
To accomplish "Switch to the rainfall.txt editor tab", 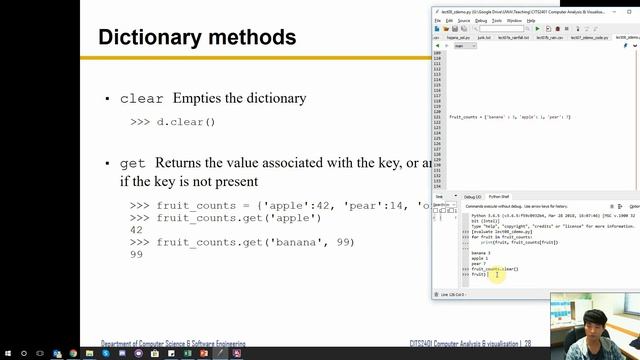I will coord(513,38).
